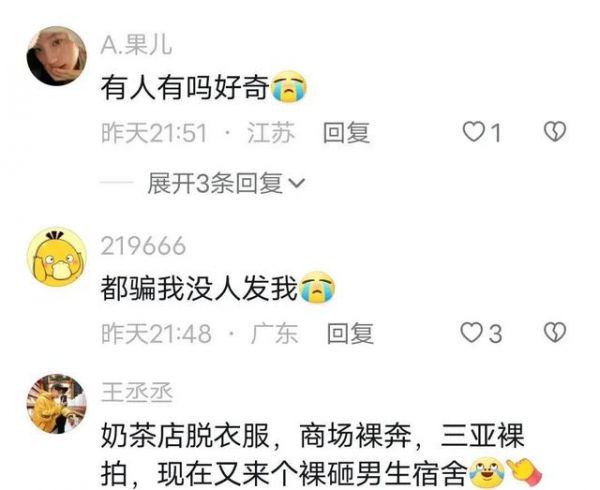The height and width of the screenshot is (490, 600).
Task: Reply to A.果儿's comment via 回复
Action: coord(346,133)
